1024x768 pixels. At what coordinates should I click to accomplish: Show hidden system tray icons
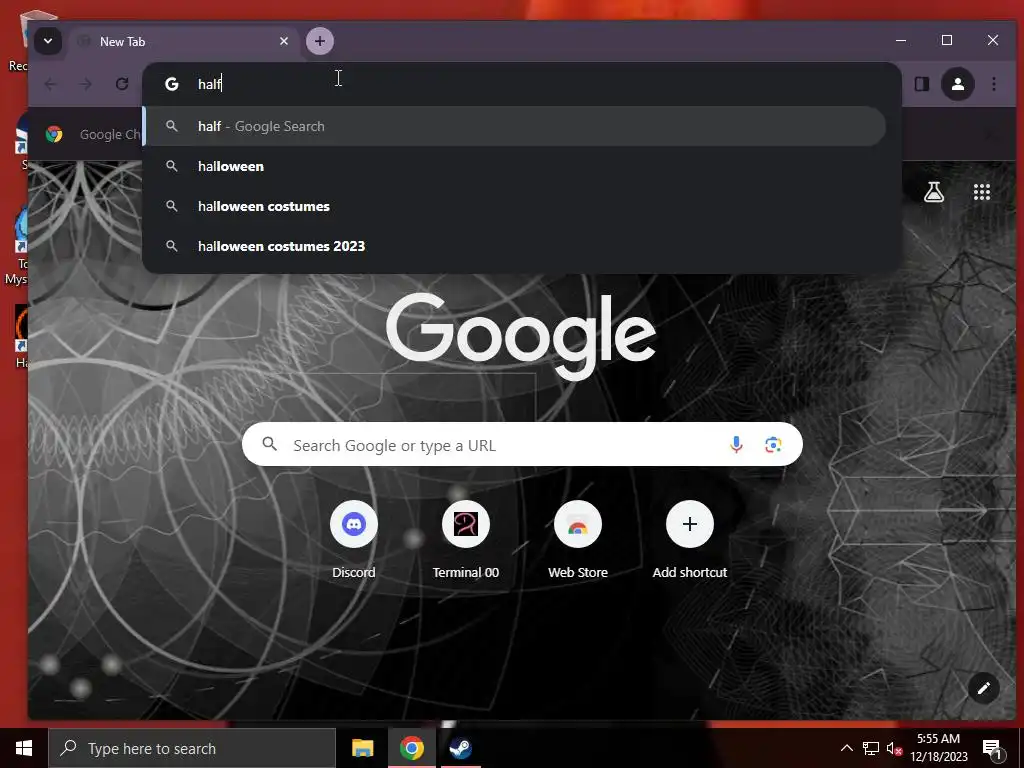(846, 748)
